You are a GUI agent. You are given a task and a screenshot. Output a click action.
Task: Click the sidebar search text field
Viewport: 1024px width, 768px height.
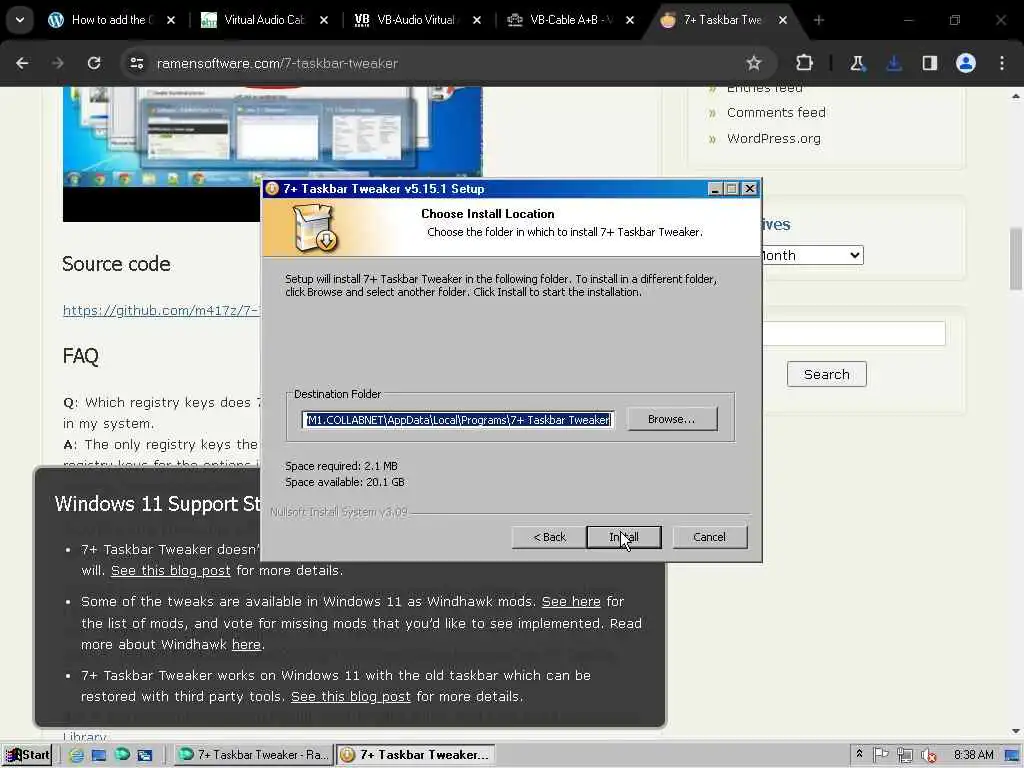[x=854, y=334]
